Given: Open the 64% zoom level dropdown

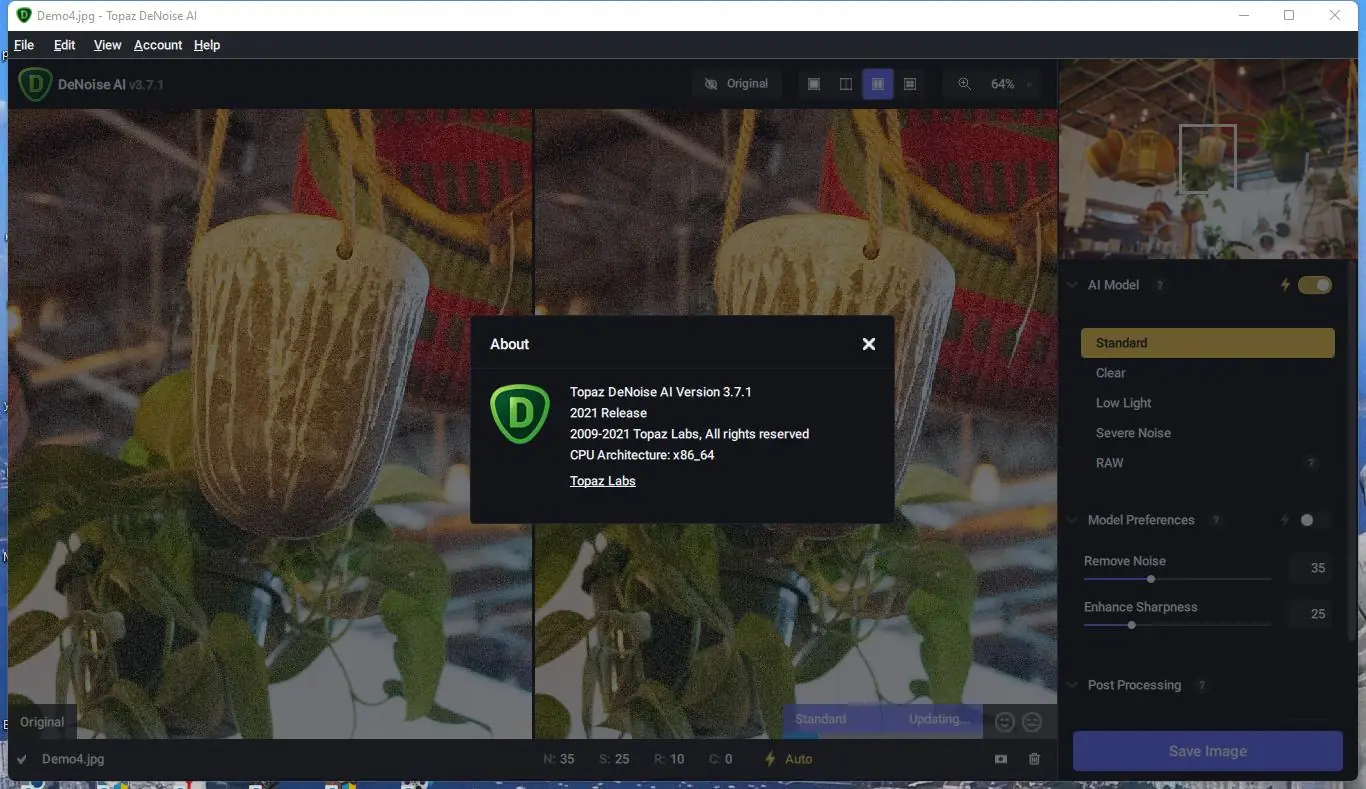Looking at the screenshot, I should [x=1011, y=84].
